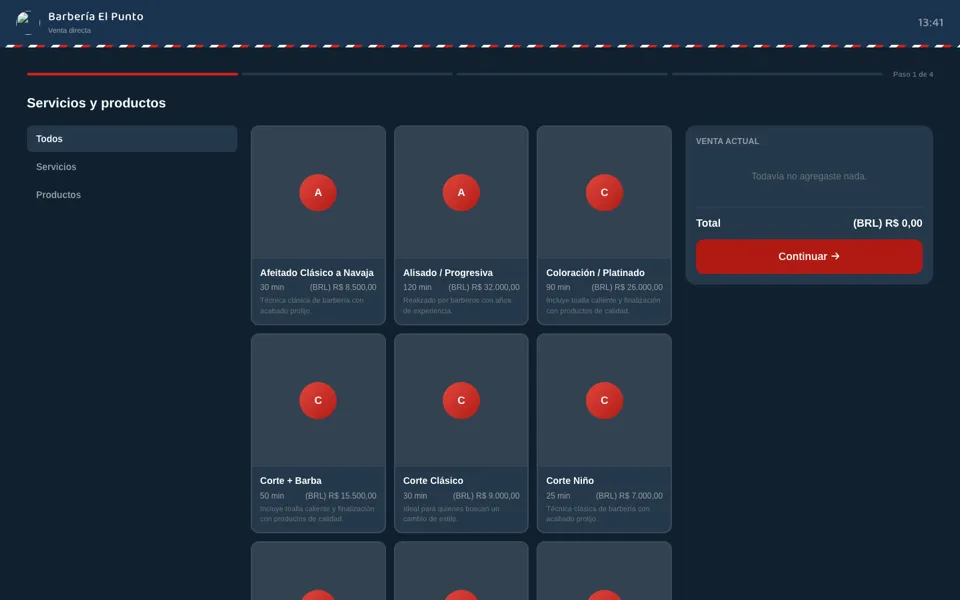Add Afeitado Clásico a Navaja by its title
This screenshot has height=600, width=960.
(x=317, y=272)
